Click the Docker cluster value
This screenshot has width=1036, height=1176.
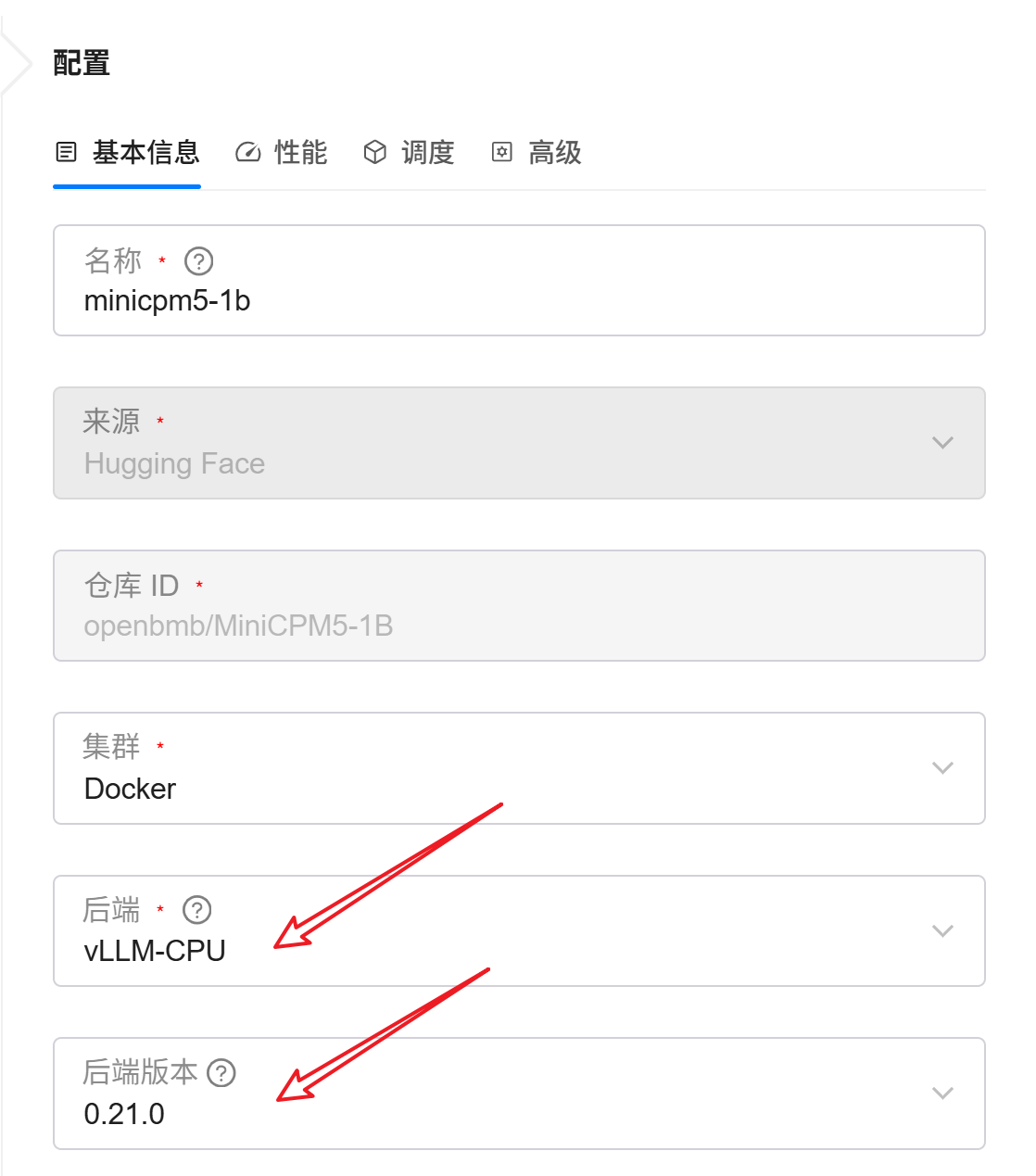tap(130, 789)
